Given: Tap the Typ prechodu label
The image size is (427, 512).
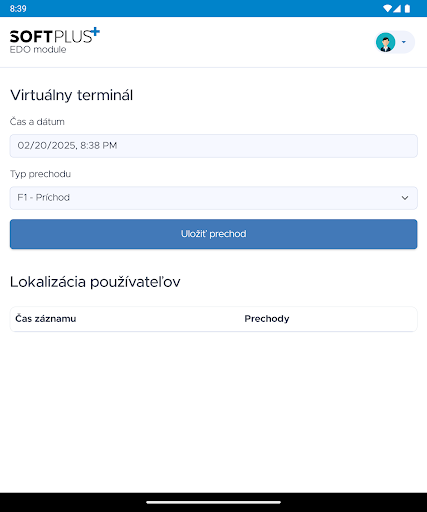Looking at the screenshot, I should pyautogui.click(x=40, y=174).
